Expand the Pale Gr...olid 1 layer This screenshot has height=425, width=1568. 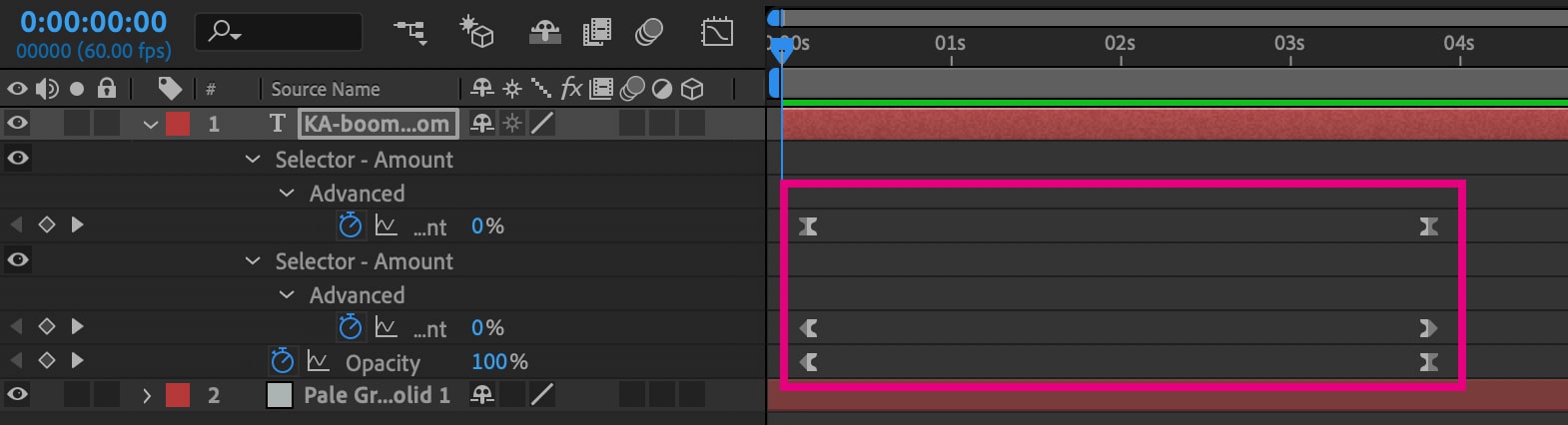[147, 395]
